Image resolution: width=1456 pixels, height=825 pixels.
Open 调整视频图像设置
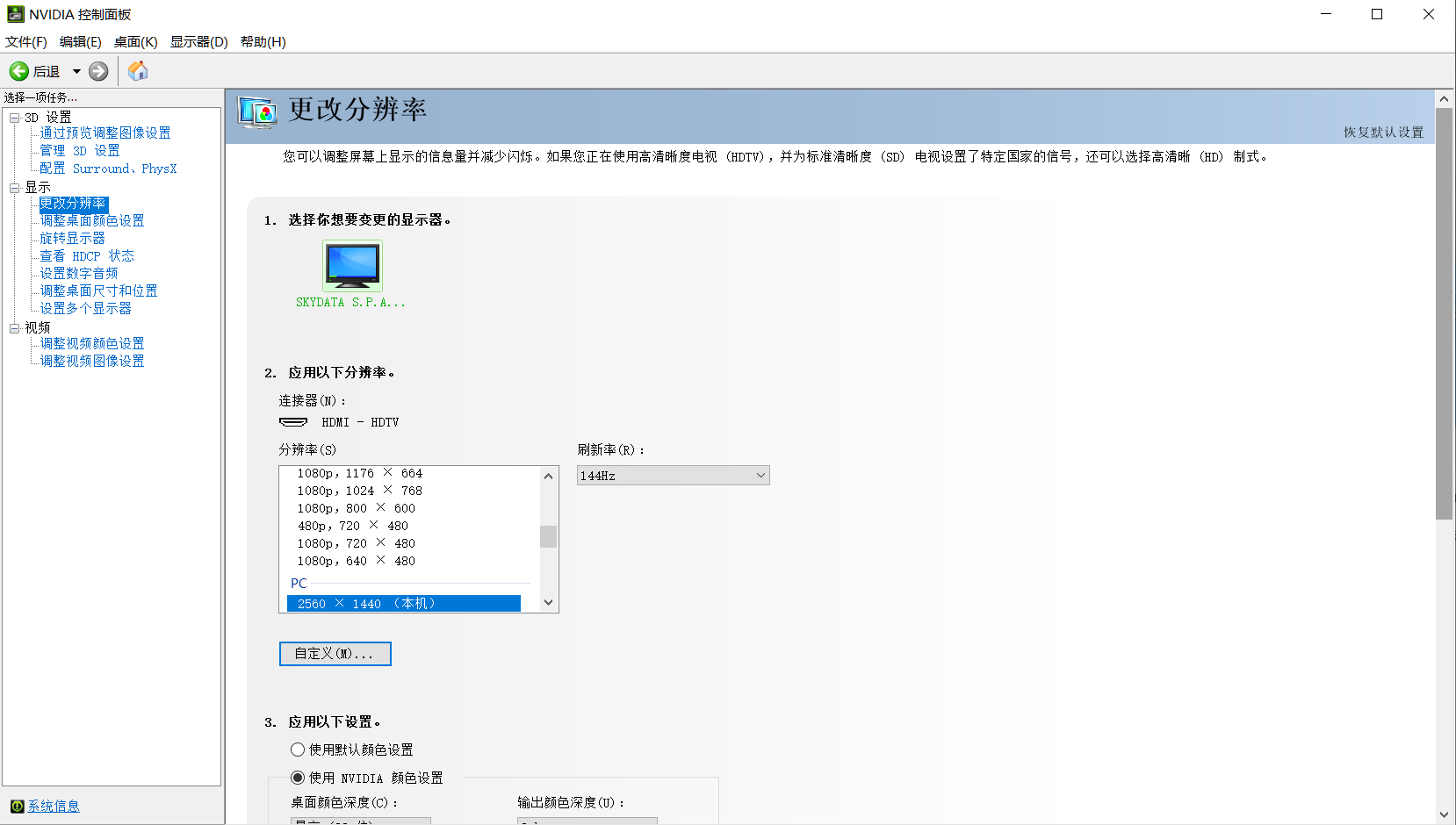[x=92, y=361]
